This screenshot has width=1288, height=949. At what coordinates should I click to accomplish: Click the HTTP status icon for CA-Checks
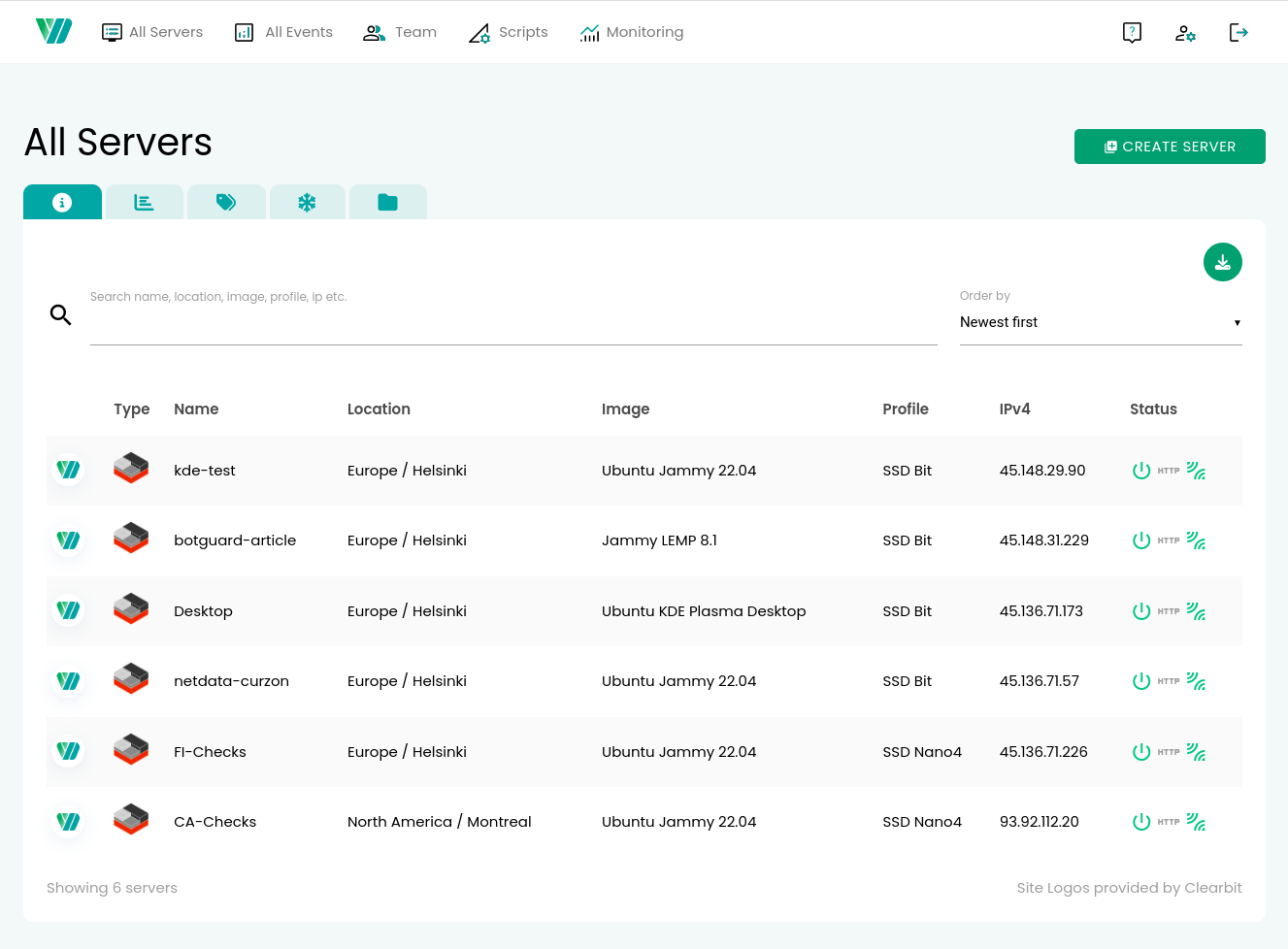[x=1169, y=822]
